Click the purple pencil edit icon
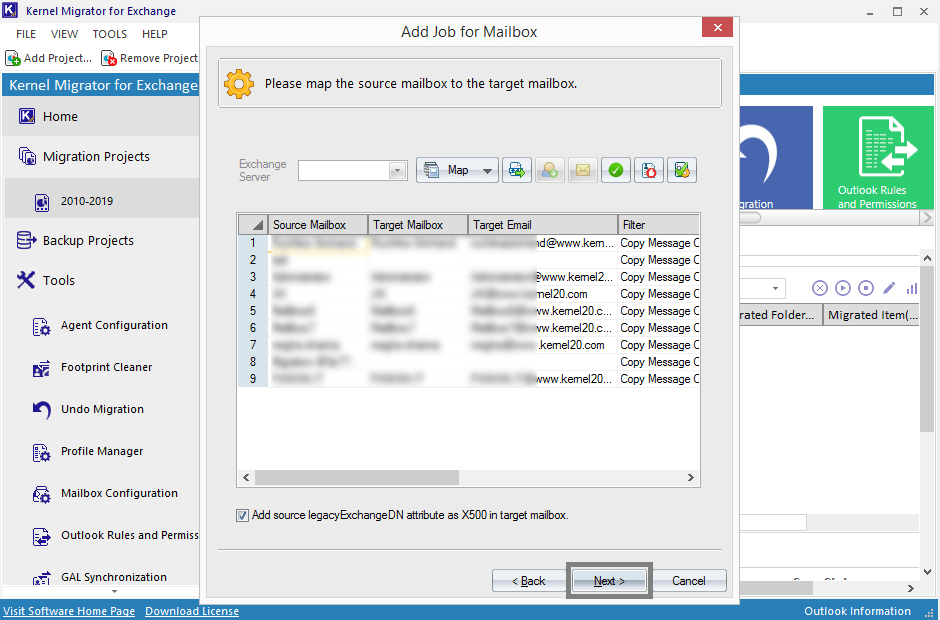The width and height of the screenshot is (940, 620). click(889, 288)
